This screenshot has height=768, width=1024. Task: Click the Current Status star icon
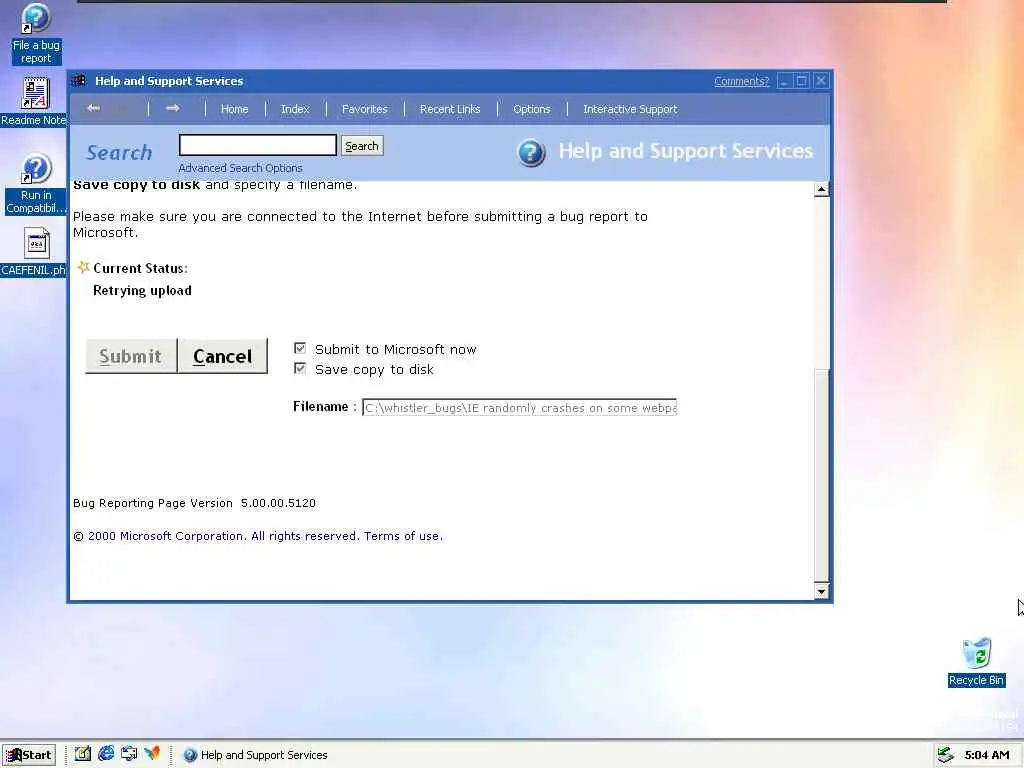point(83,267)
